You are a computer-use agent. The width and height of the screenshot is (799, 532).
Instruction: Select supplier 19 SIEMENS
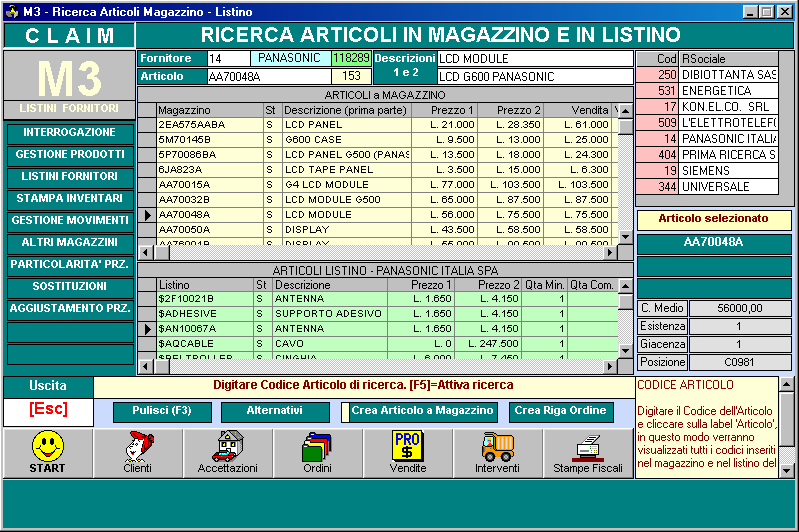point(707,171)
